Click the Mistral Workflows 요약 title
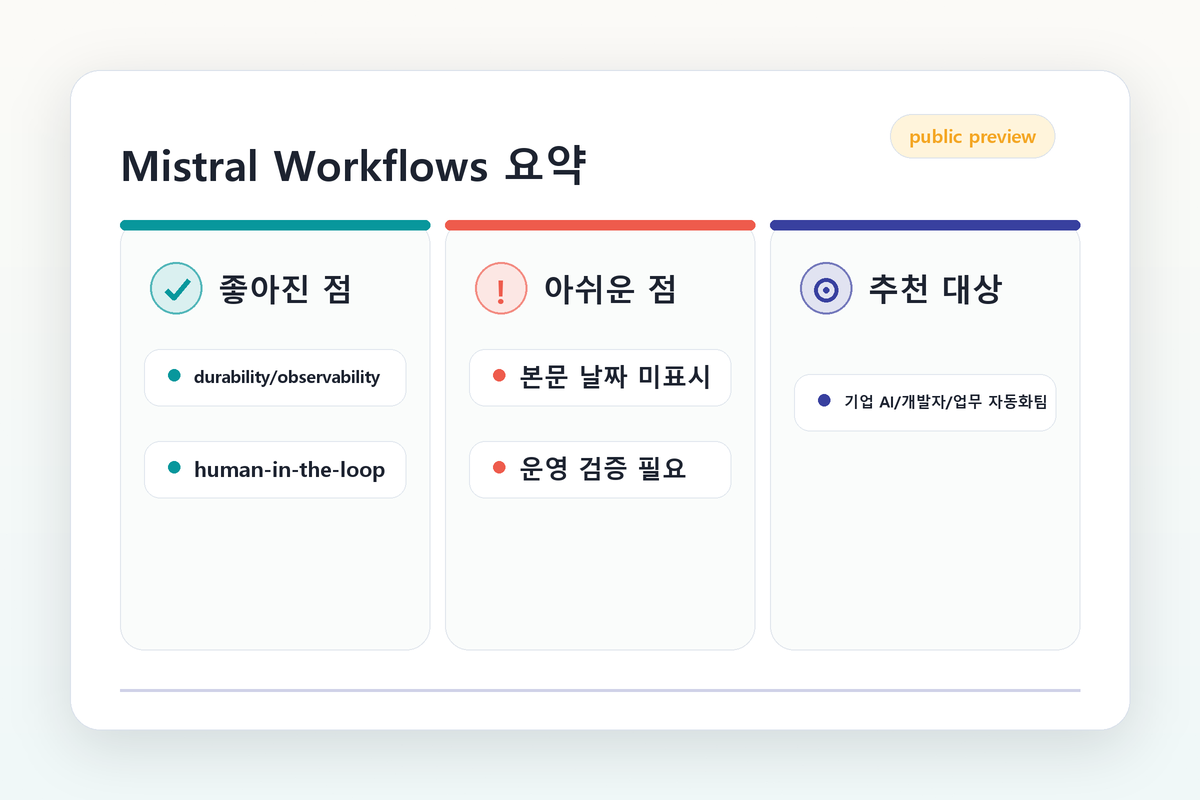Viewport: 1200px width, 800px height. coord(353,166)
